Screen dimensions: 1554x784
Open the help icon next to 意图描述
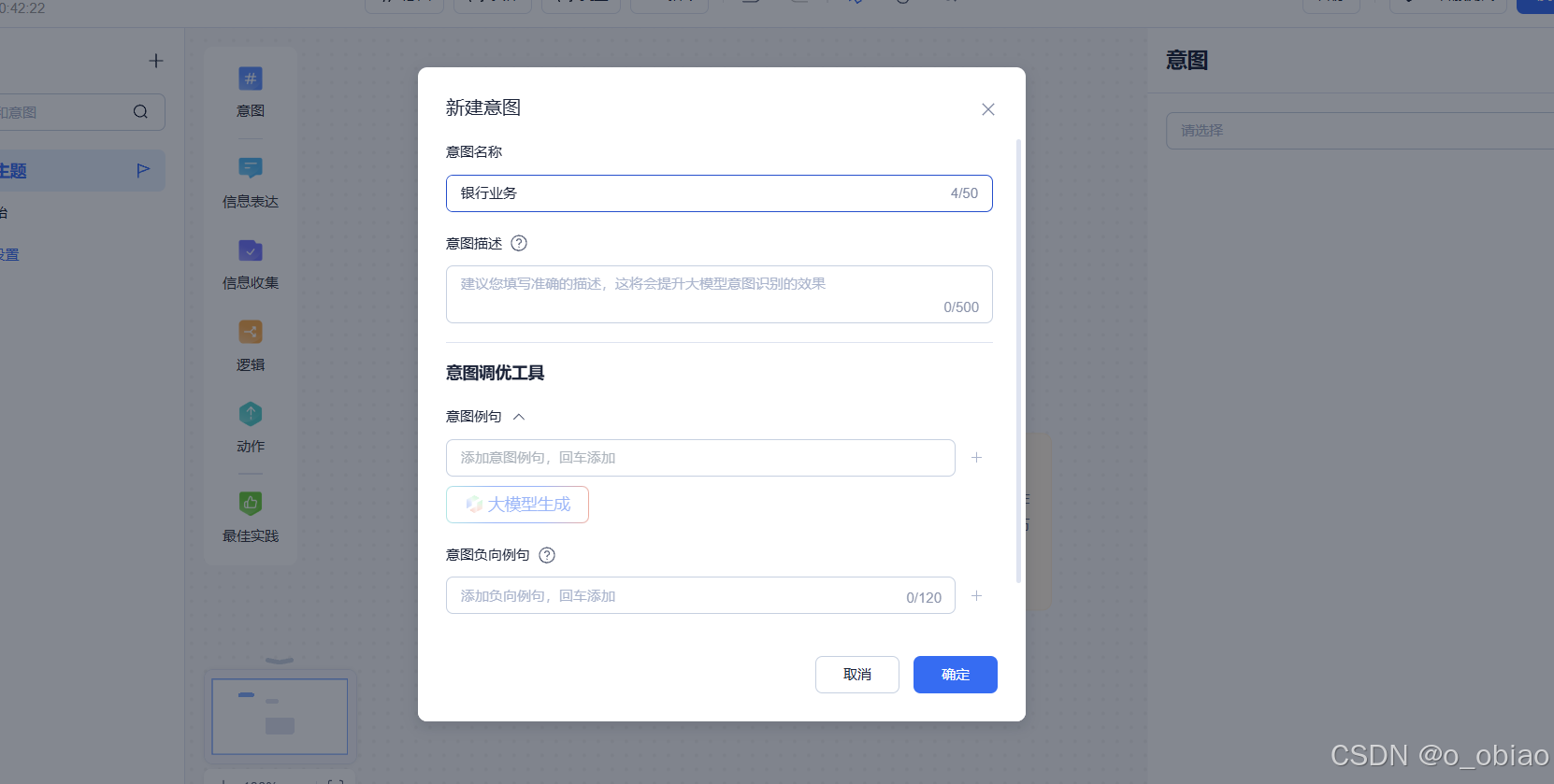[x=519, y=243]
